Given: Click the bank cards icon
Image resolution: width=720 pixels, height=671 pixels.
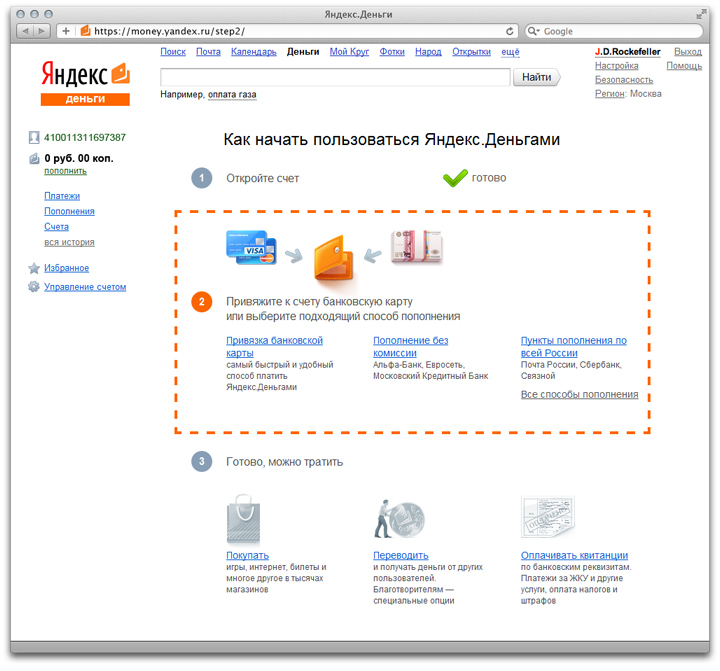Looking at the screenshot, I should click(251, 247).
